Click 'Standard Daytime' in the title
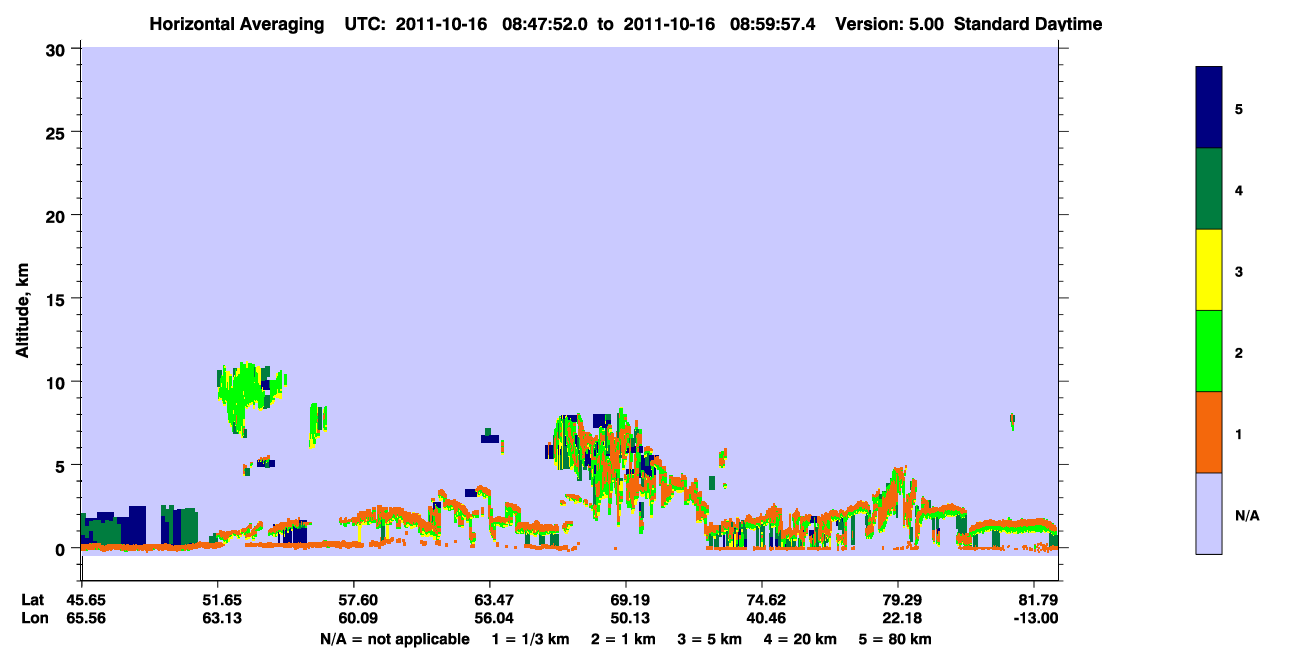 [x=1028, y=24]
